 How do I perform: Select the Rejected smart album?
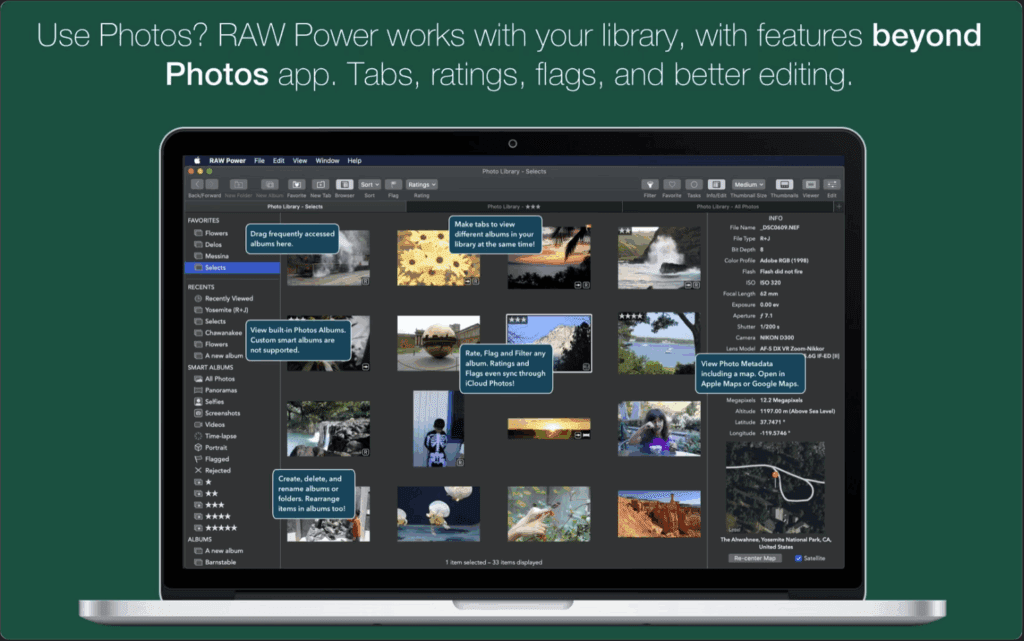[212, 471]
